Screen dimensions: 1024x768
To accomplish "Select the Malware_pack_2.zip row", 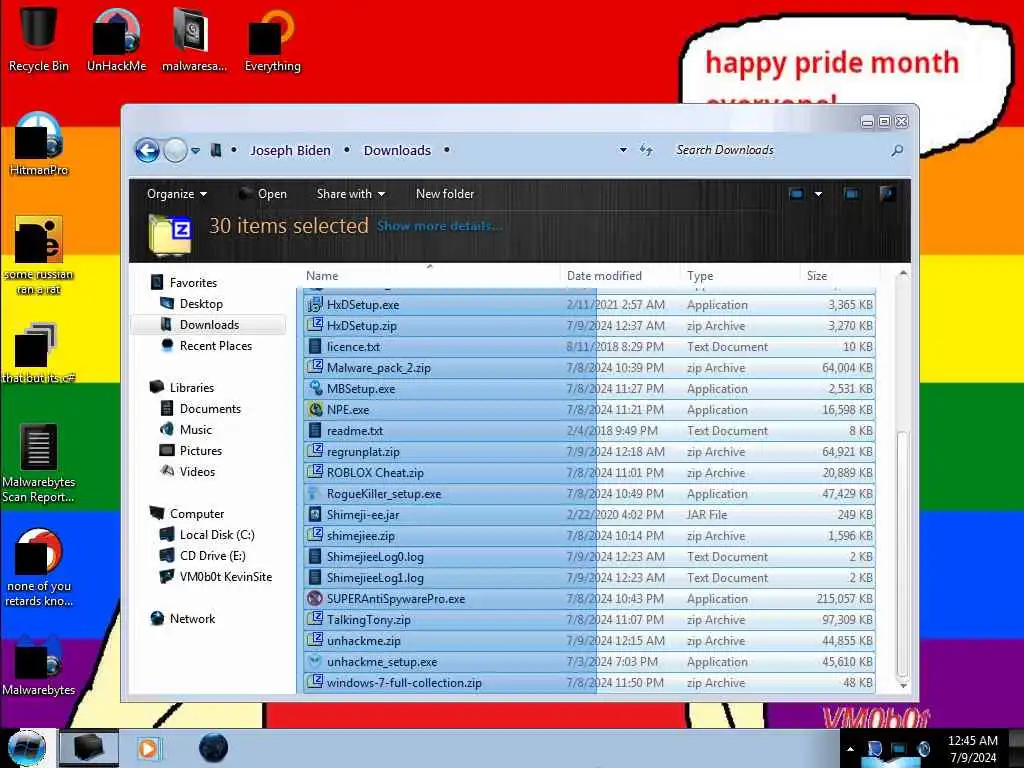I will coord(589,368).
